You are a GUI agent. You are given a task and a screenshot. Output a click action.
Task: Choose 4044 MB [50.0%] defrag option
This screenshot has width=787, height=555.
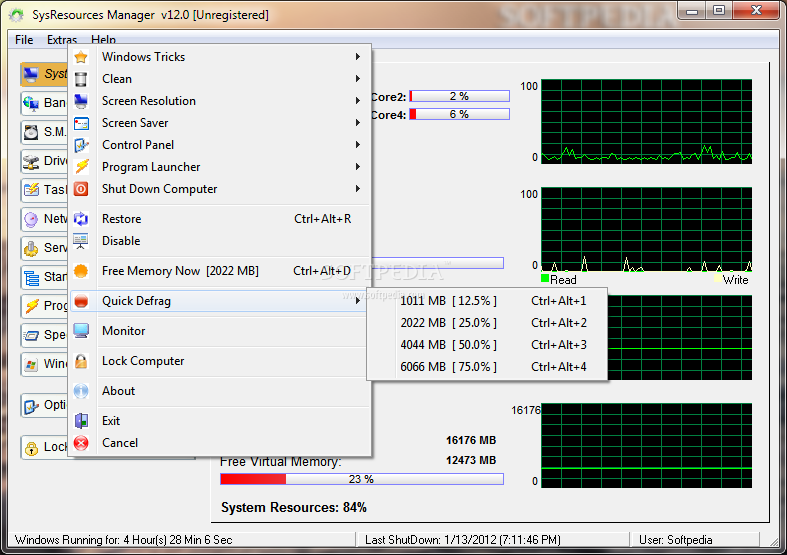click(x=487, y=345)
